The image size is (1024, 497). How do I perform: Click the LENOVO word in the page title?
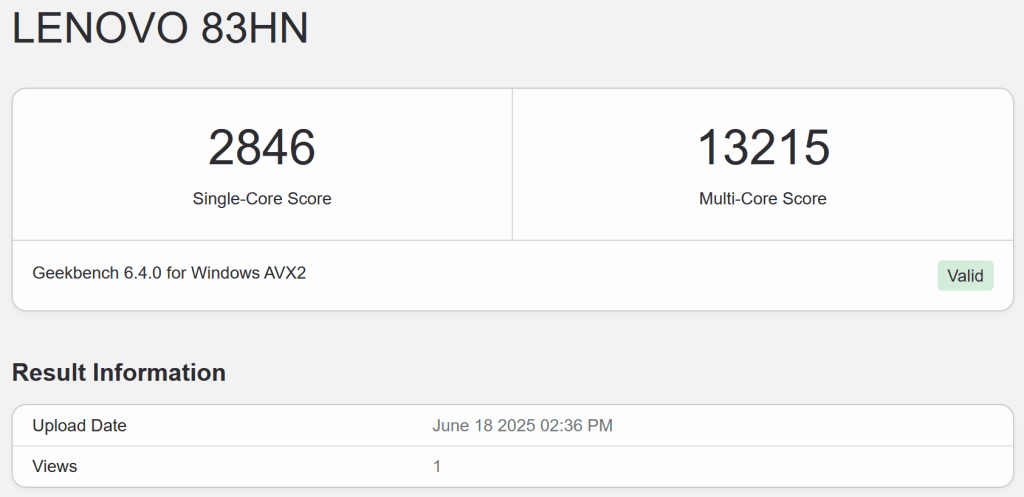(101, 29)
